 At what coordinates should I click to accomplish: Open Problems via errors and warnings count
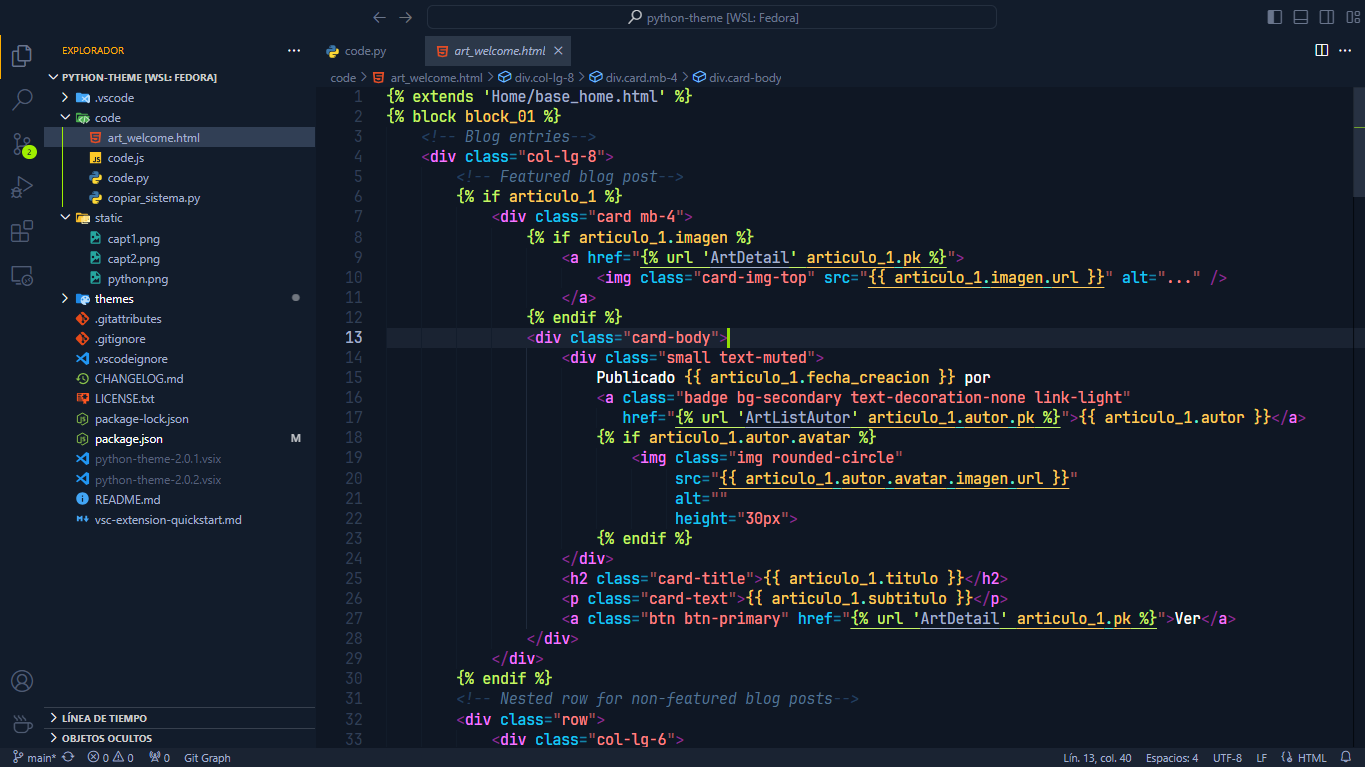[110, 758]
